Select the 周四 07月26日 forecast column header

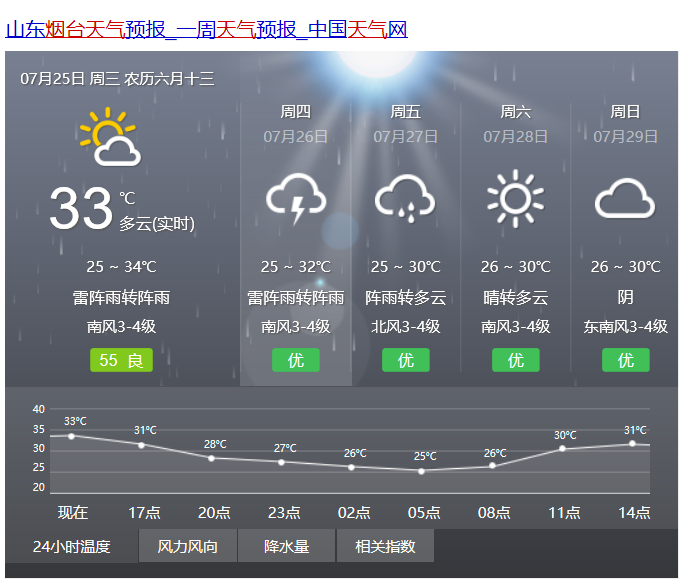click(x=295, y=124)
